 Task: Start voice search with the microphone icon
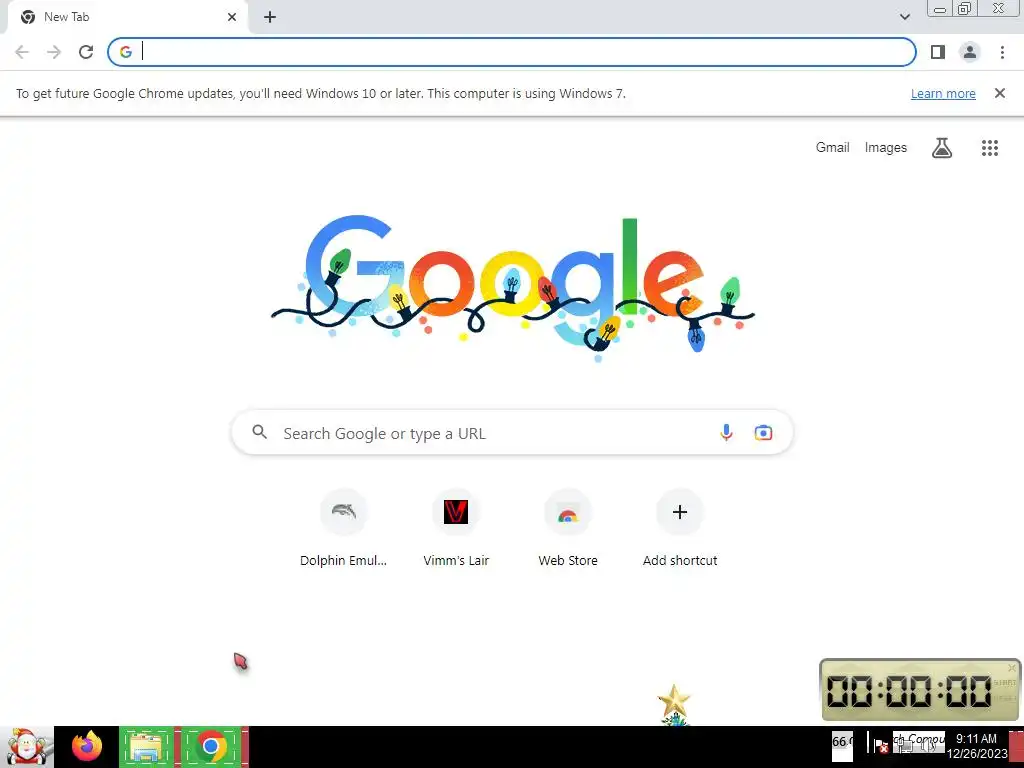tap(726, 432)
